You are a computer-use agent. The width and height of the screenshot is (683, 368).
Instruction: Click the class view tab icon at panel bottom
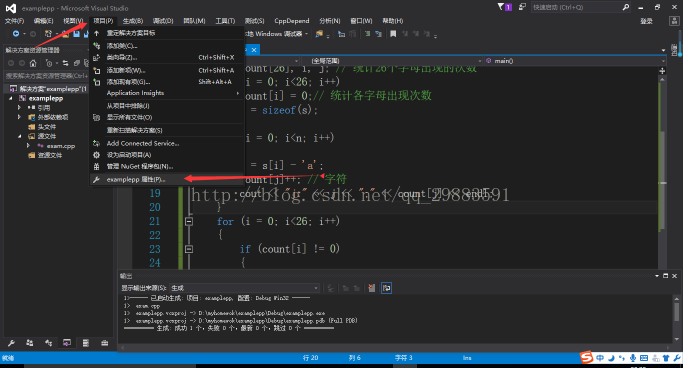coord(48,343)
